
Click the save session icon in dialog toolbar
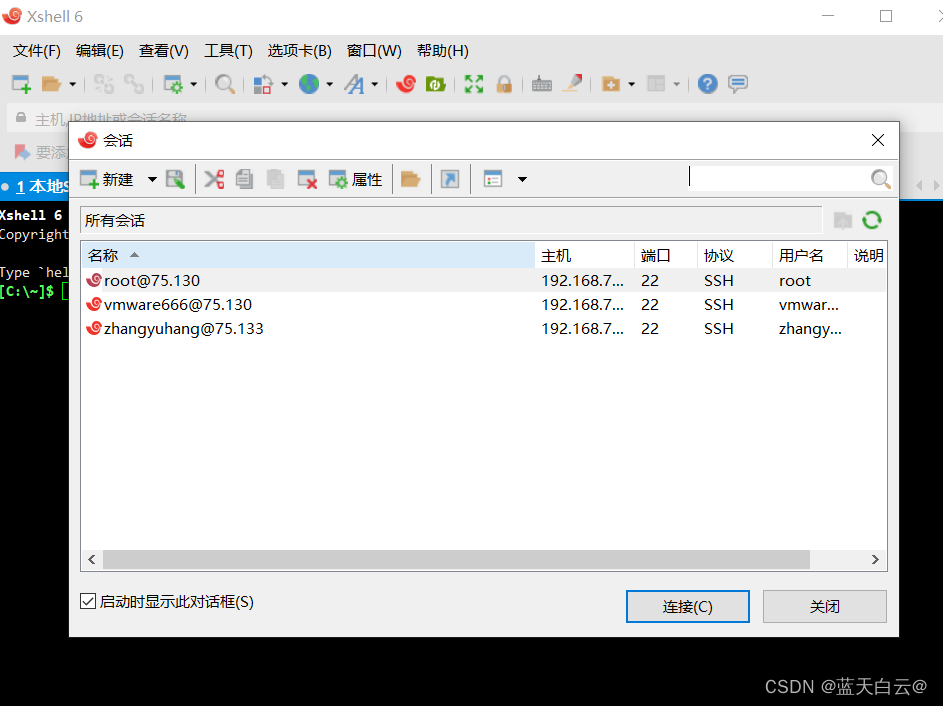[175, 179]
